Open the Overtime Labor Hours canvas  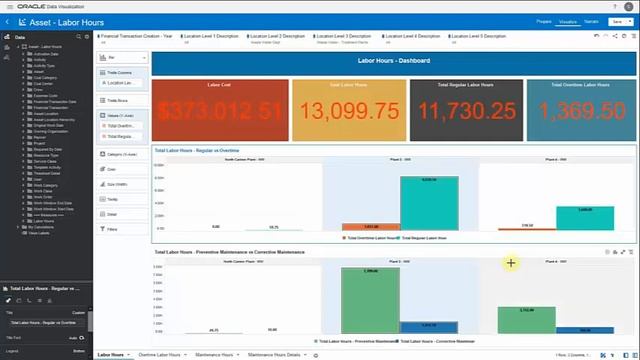pyautogui.click(x=159, y=355)
